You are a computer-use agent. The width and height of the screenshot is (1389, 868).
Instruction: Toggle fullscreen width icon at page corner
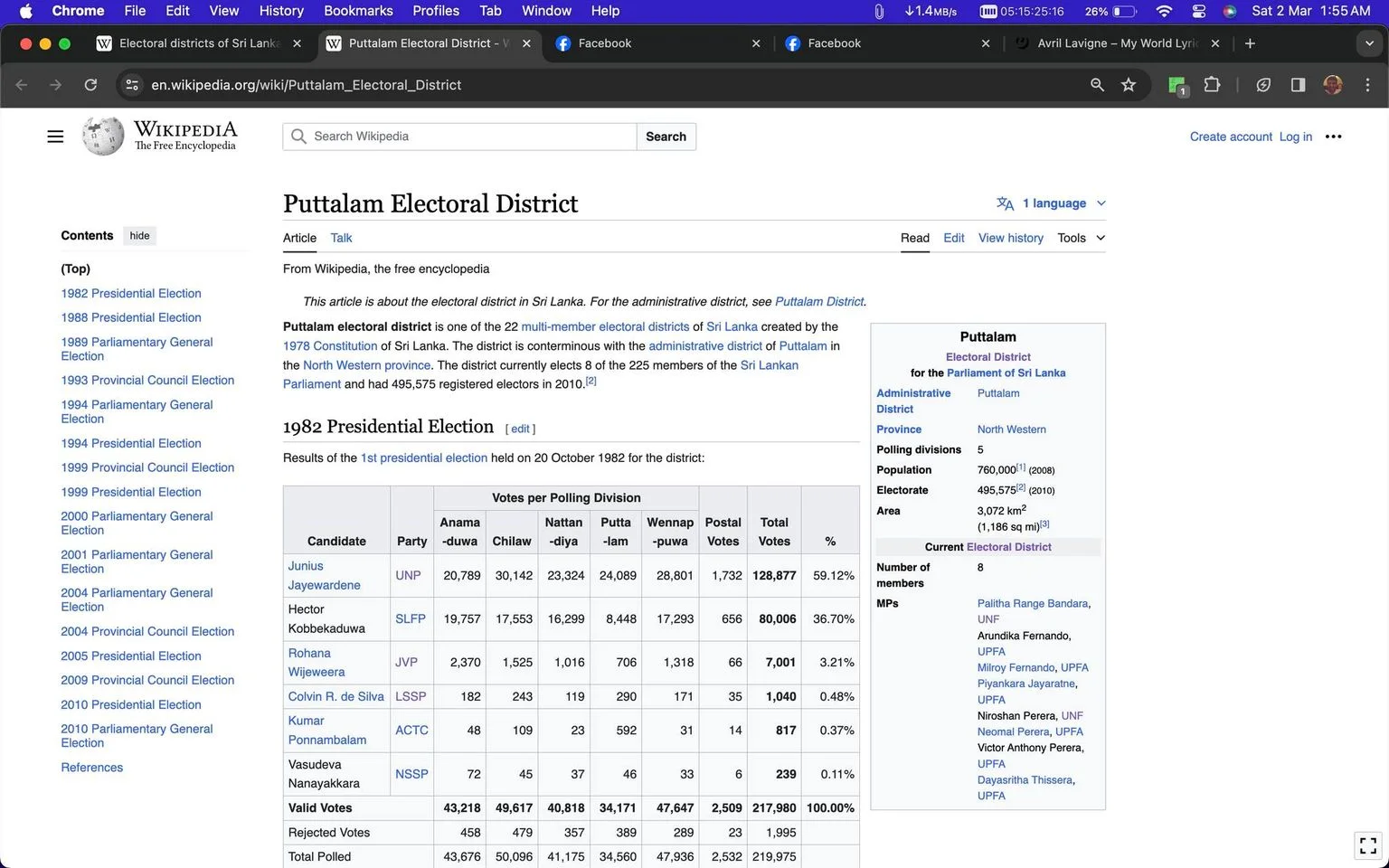point(1368,845)
